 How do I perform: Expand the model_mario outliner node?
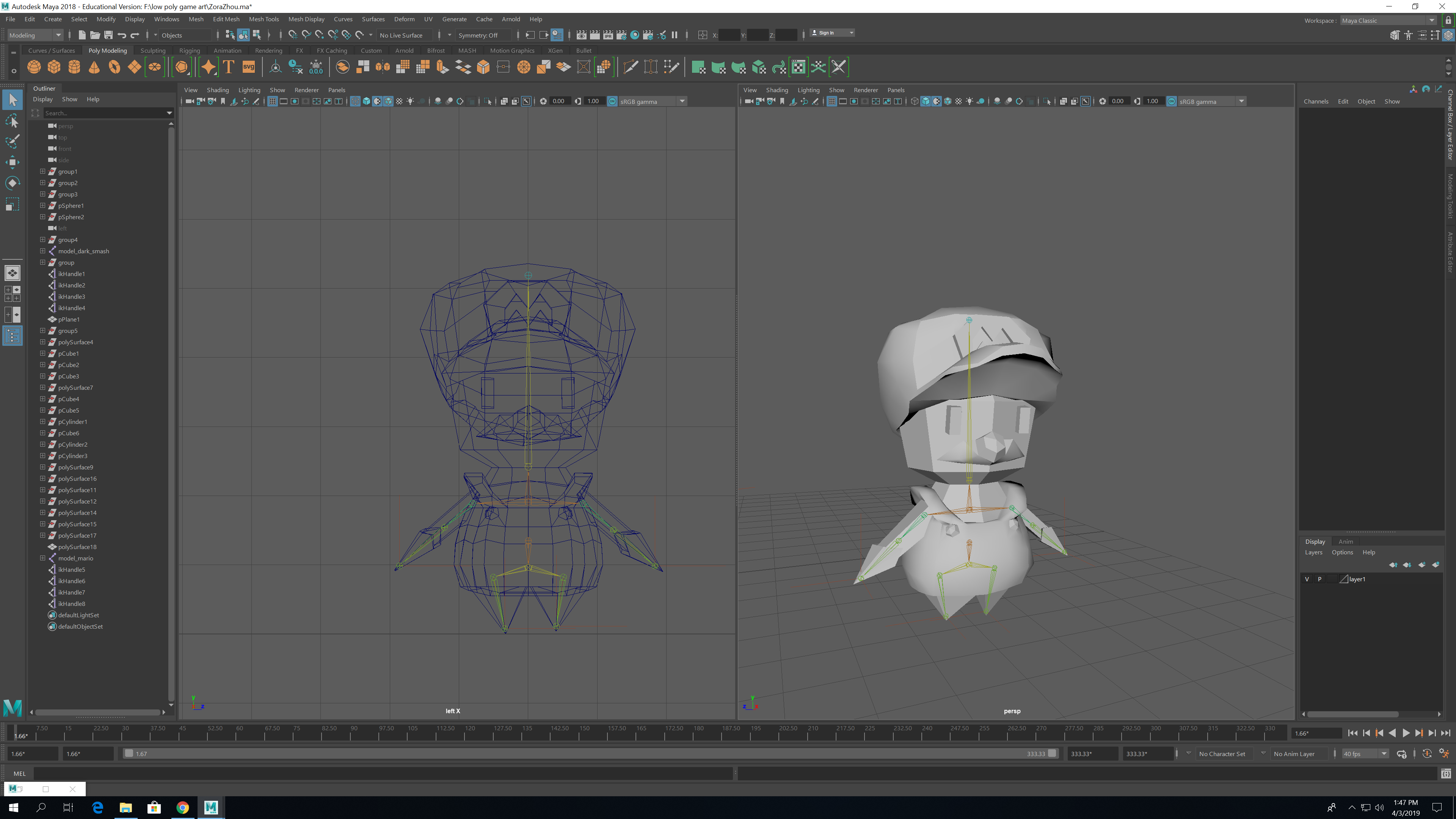42,559
